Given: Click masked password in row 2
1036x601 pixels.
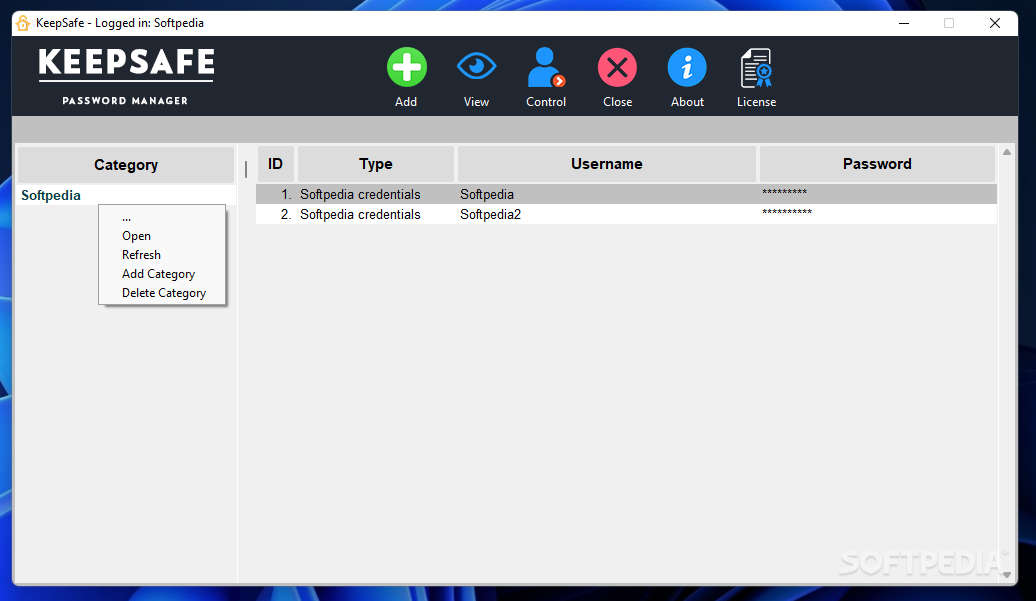Looking at the screenshot, I should tap(787, 212).
